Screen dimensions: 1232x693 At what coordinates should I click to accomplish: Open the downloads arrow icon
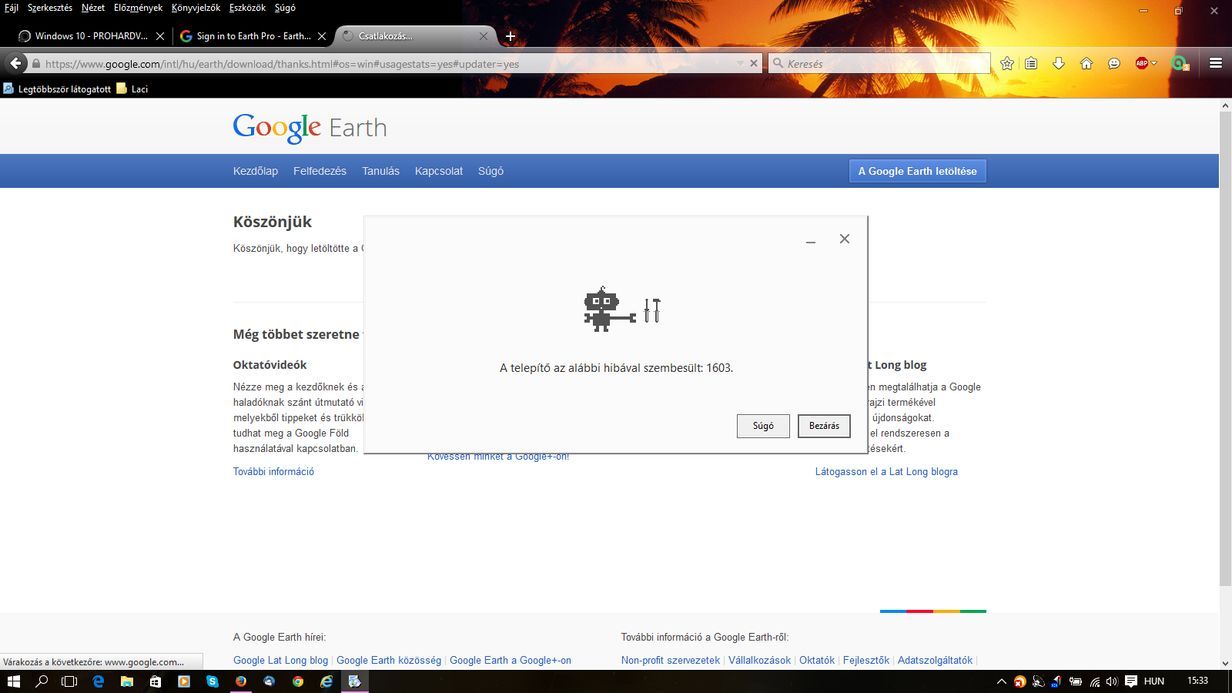click(1059, 64)
